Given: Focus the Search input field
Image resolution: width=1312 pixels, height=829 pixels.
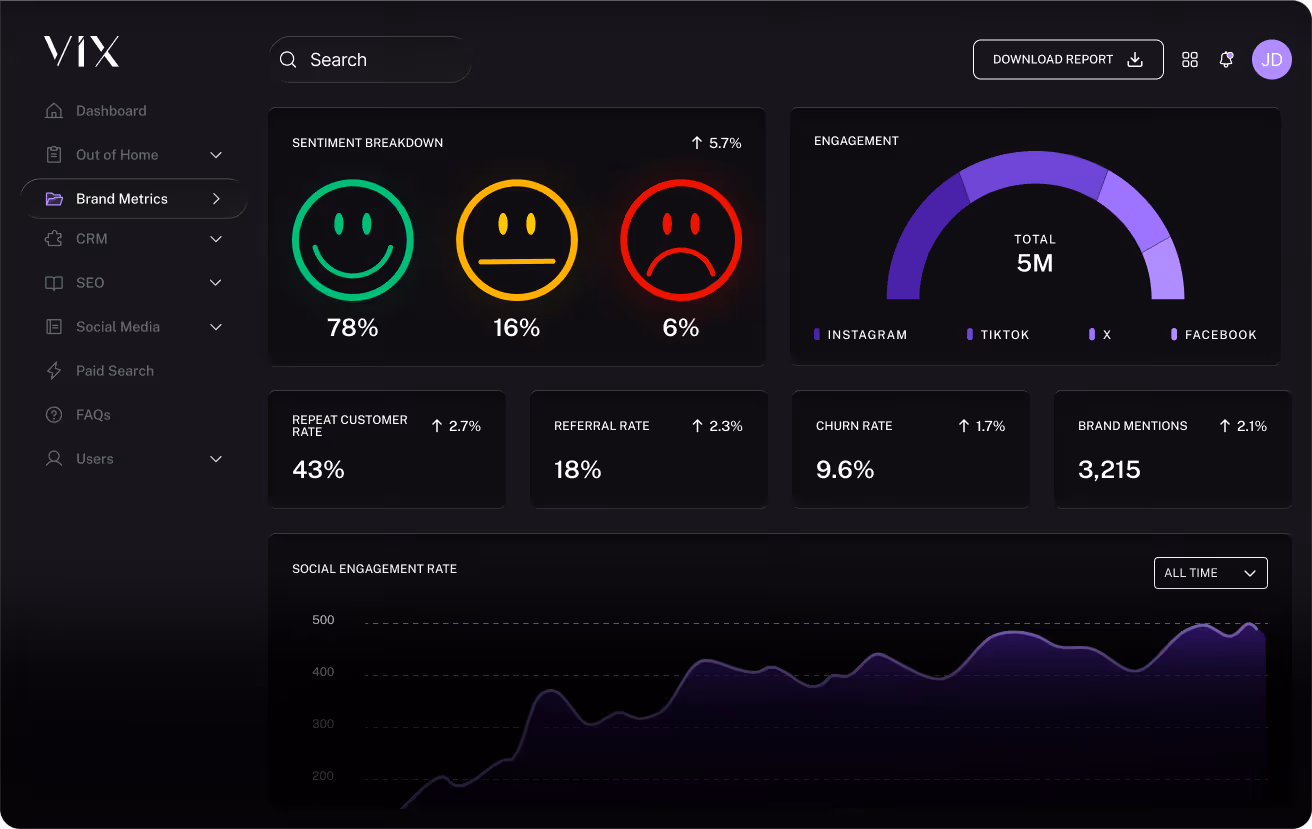Looking at the screenshot, I should [x=370, y=60].
